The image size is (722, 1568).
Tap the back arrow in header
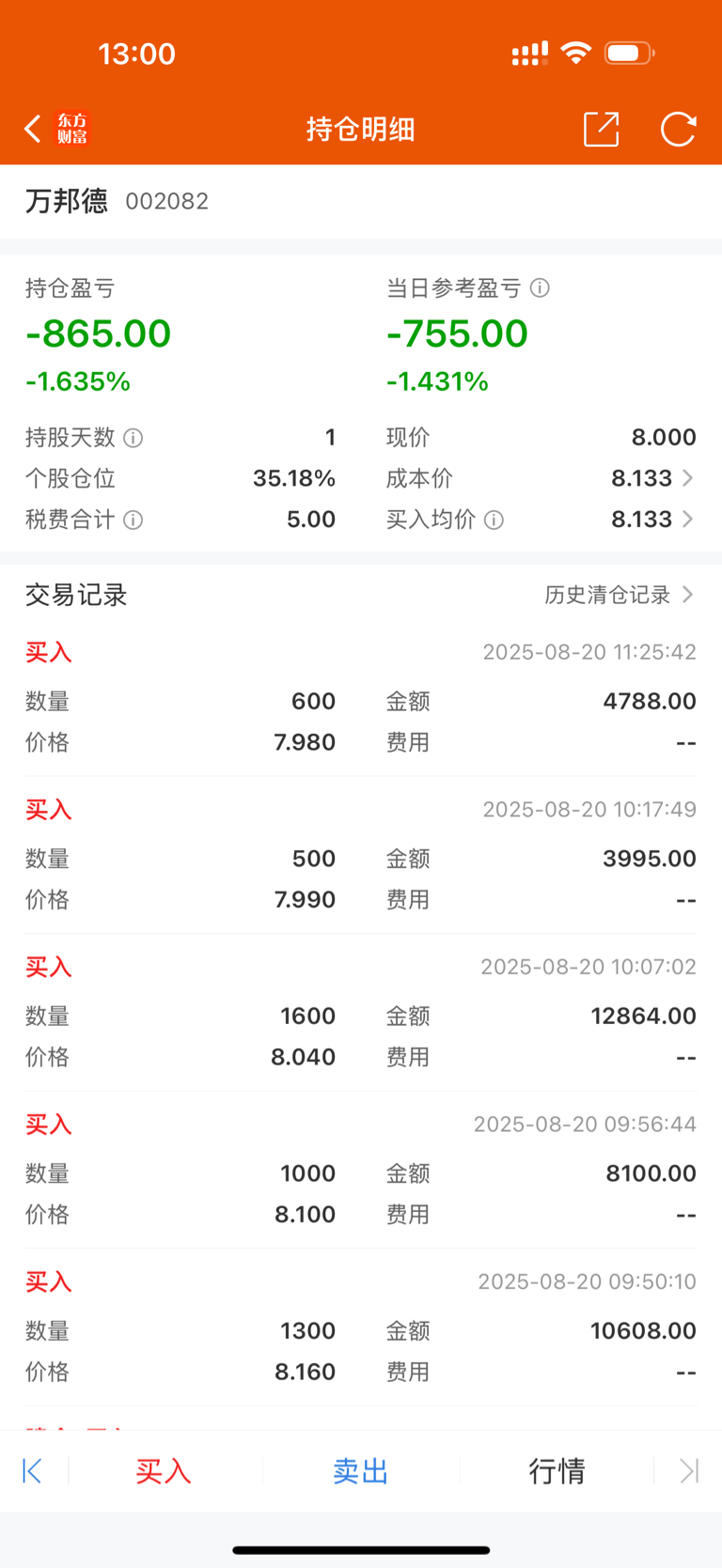click(x=33, y=129)
